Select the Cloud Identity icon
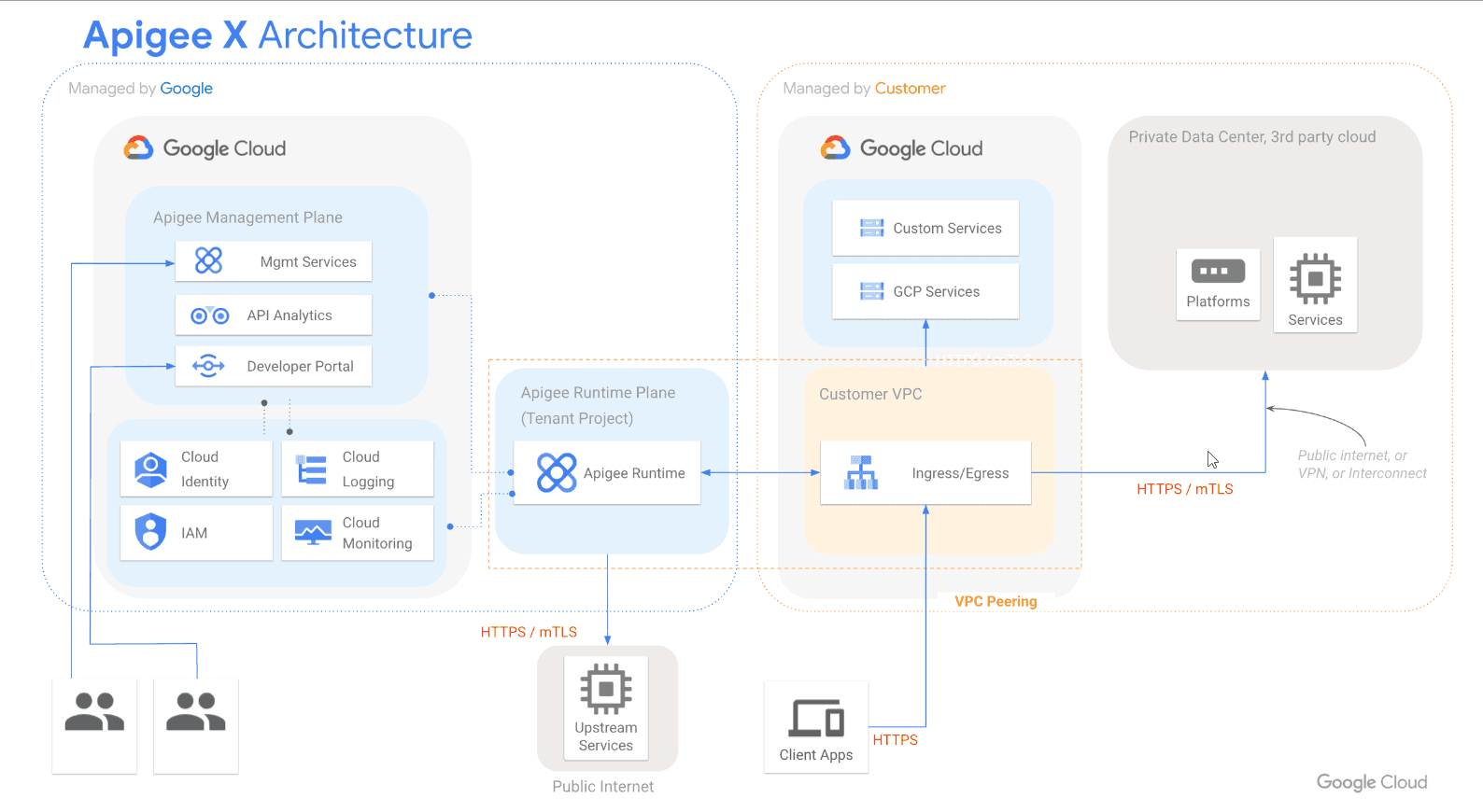Viewport: 1483px width, 812px height. [x=150, y=469]
